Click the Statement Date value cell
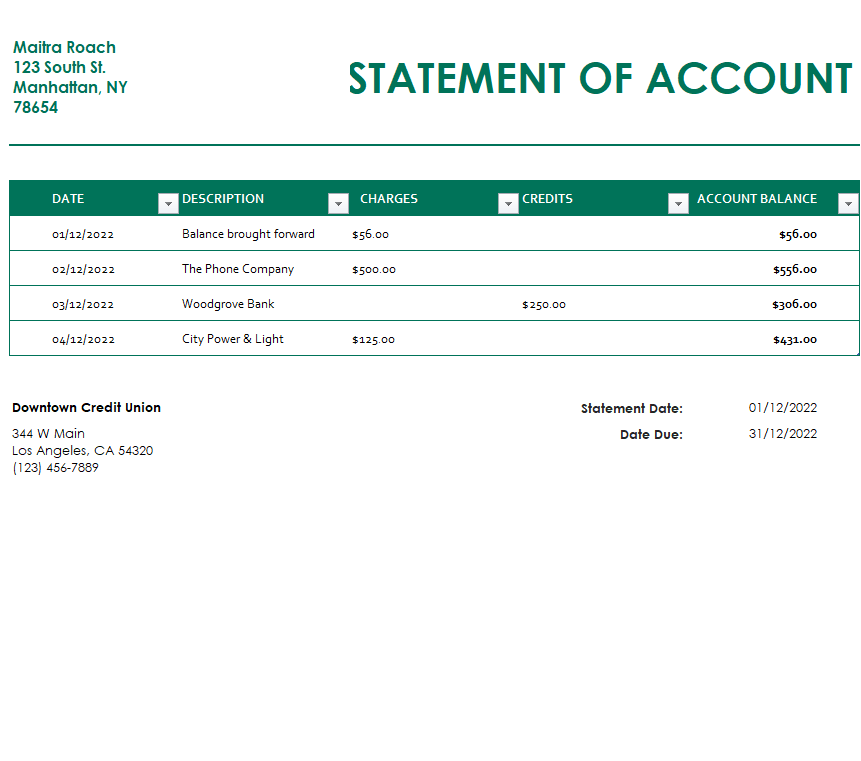The width and height of the screenshot is (861, 761). point(783,408)
